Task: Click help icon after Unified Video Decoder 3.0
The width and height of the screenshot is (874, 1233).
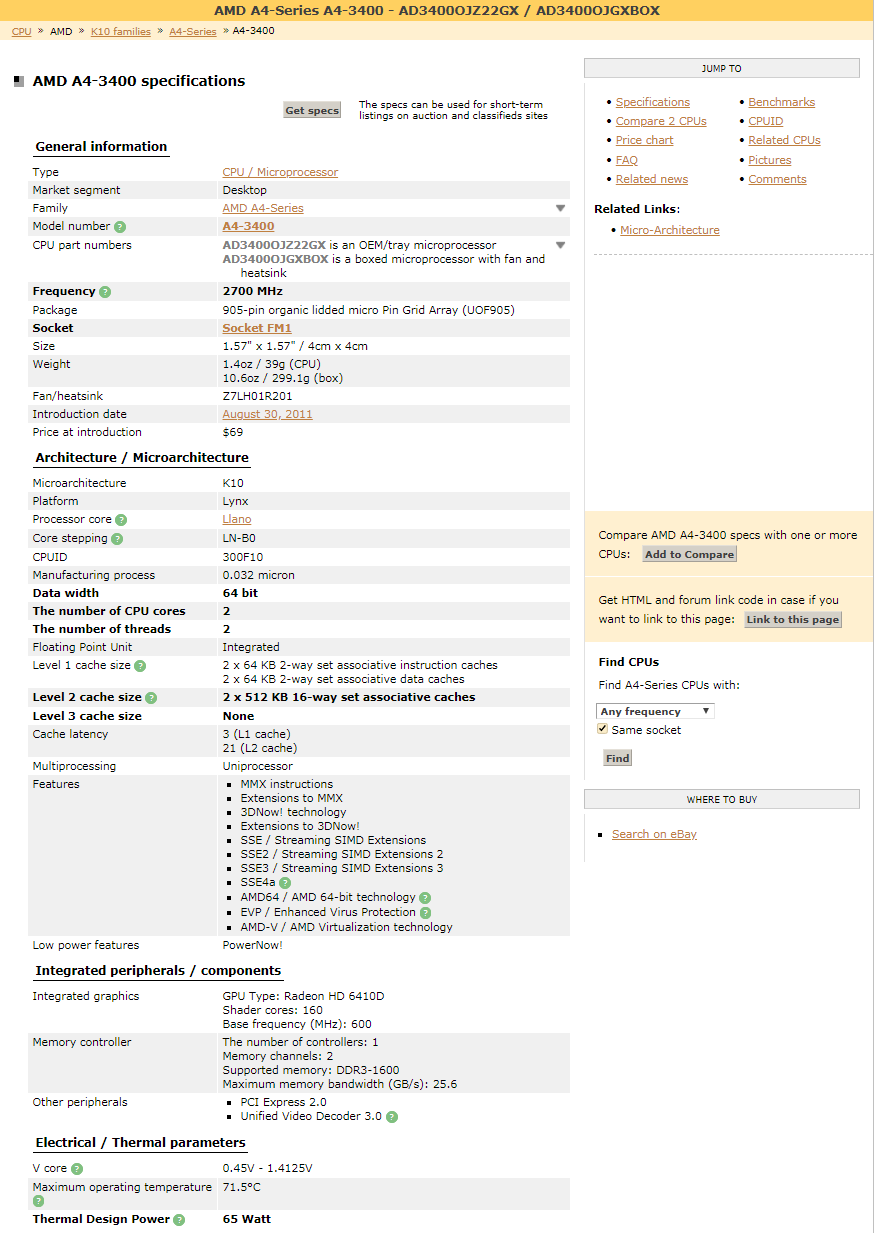Action: [x=392, y=1117]
